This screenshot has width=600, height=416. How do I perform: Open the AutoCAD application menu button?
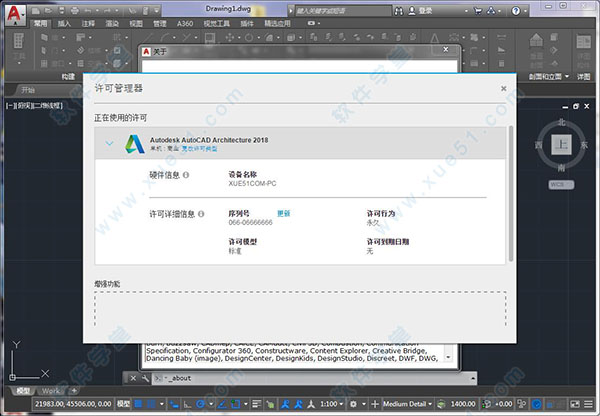tap(15, 14)
